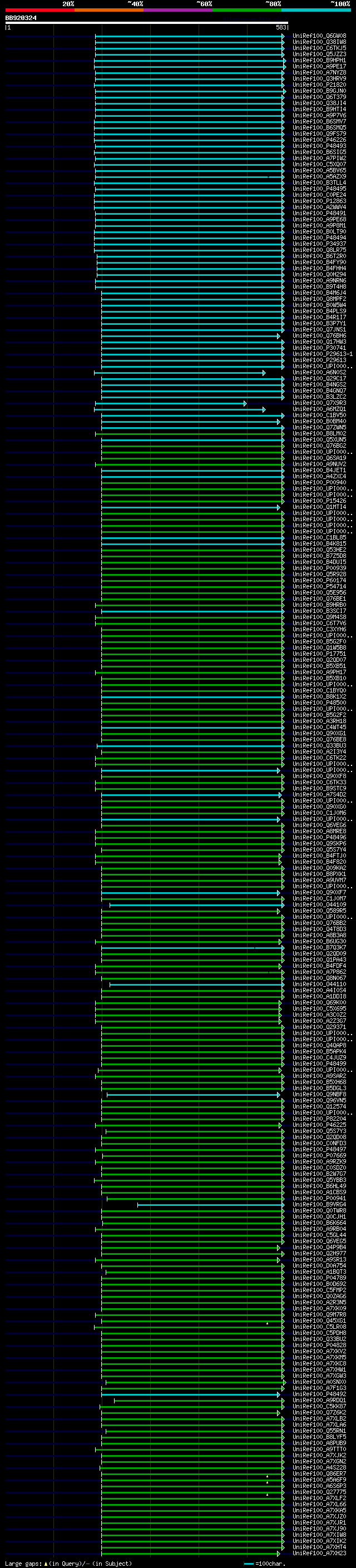Image resolution: width=356 pixels, height=1568 pixels.
Task: Click the red 20% identity legend segment
Action: click(39, 10)
